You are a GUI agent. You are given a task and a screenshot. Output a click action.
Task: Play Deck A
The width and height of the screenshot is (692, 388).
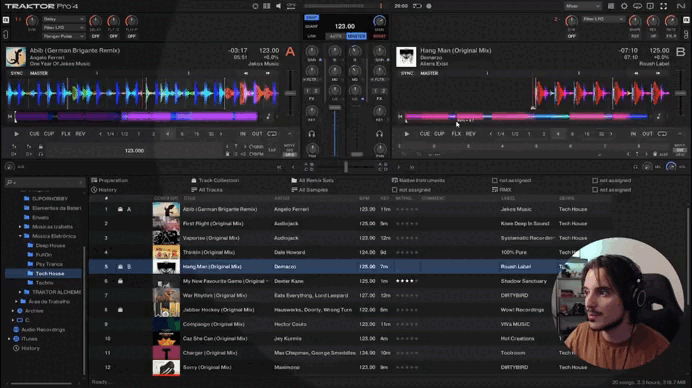(x=16, y=134)
